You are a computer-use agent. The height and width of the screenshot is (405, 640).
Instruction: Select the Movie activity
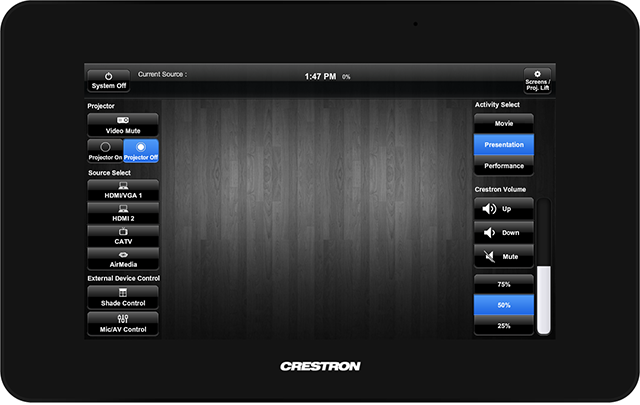(x=504, y=123)
